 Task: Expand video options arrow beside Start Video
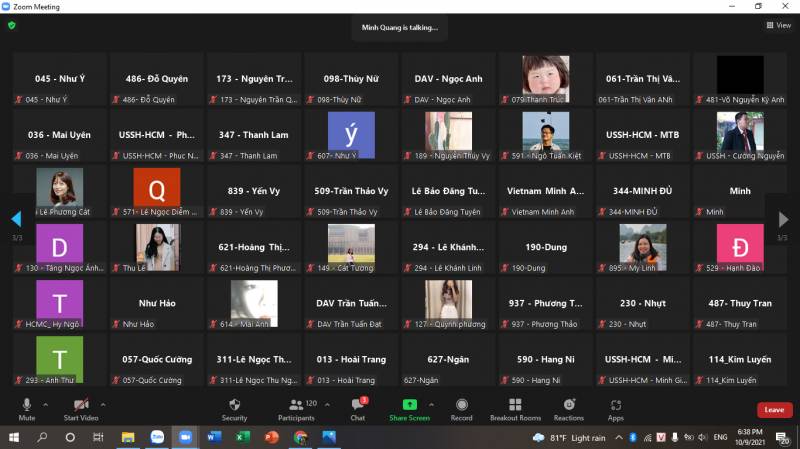coord(103,404)
